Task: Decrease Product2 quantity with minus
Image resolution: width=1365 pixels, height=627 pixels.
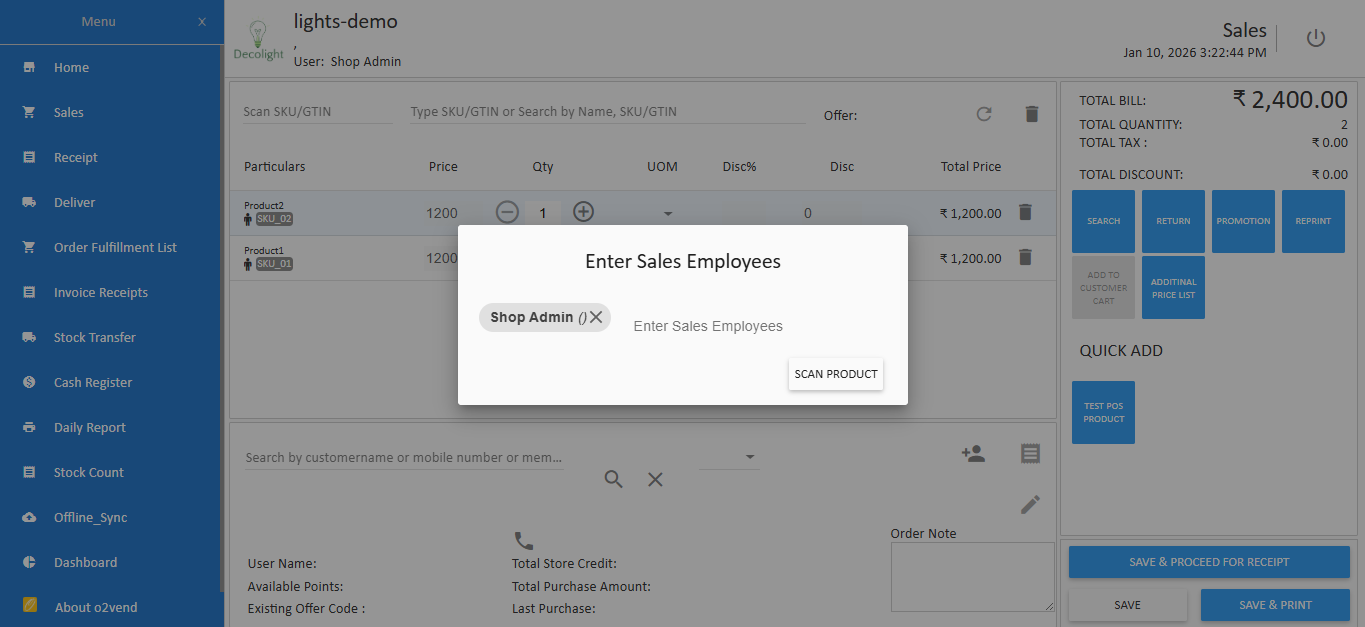Action: (x=507, y=212)
